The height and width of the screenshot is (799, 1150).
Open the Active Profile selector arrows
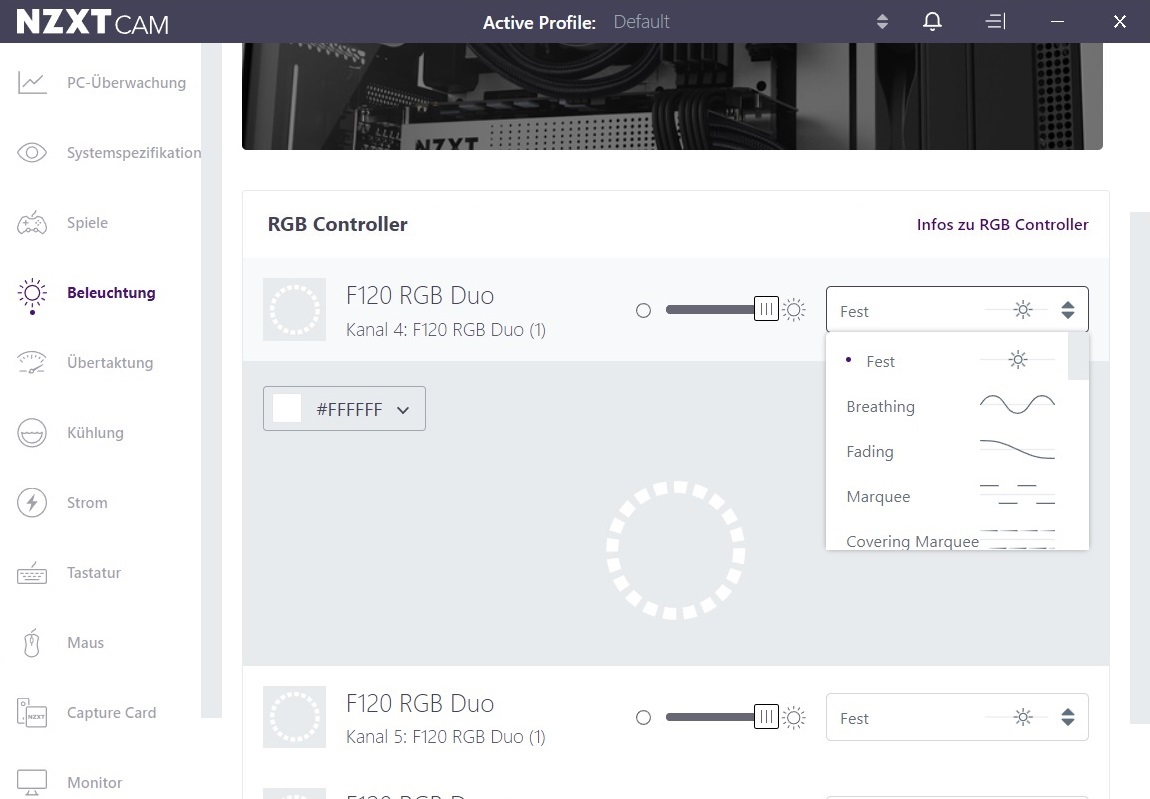point(882,21)
